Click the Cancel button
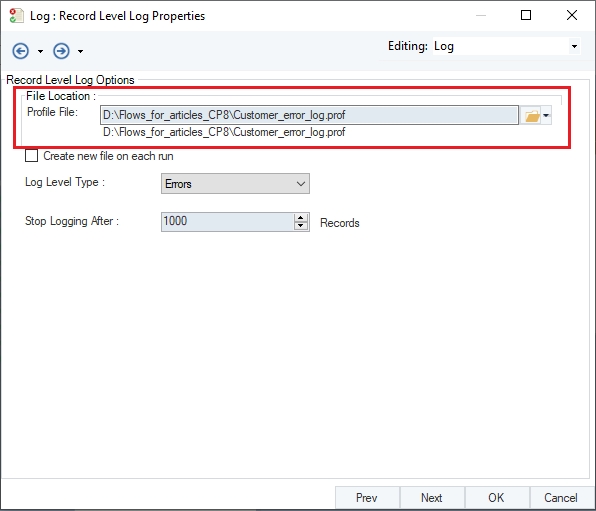596x511 pixels. 561,498
